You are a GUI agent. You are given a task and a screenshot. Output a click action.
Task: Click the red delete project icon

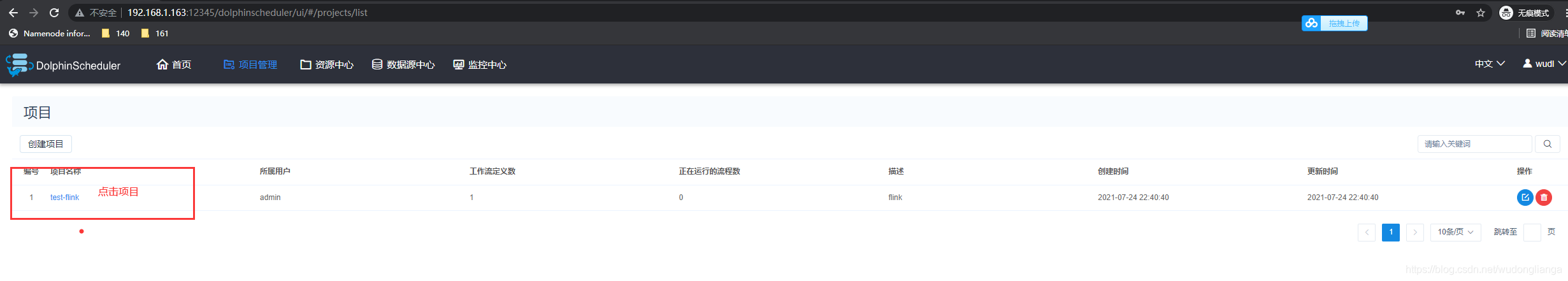[1543, 198]
